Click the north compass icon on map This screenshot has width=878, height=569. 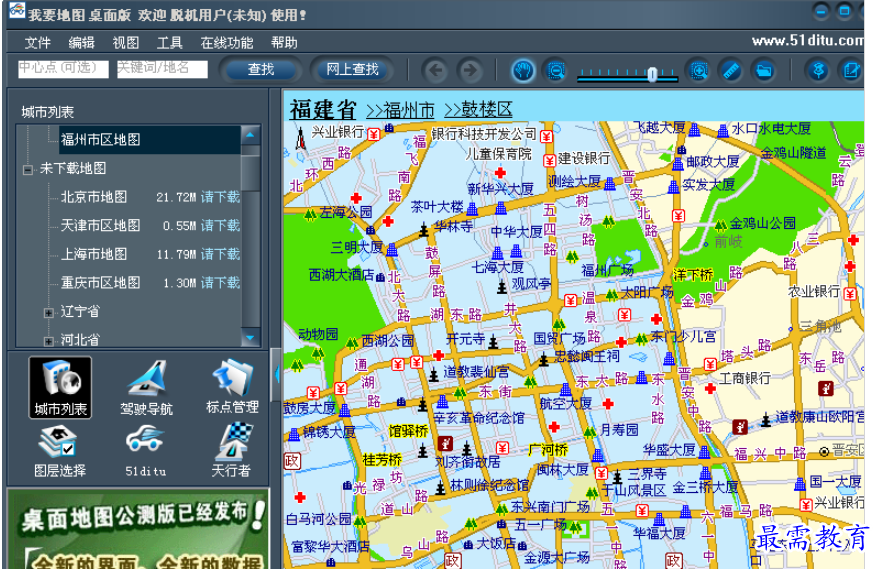click(301, 138)
